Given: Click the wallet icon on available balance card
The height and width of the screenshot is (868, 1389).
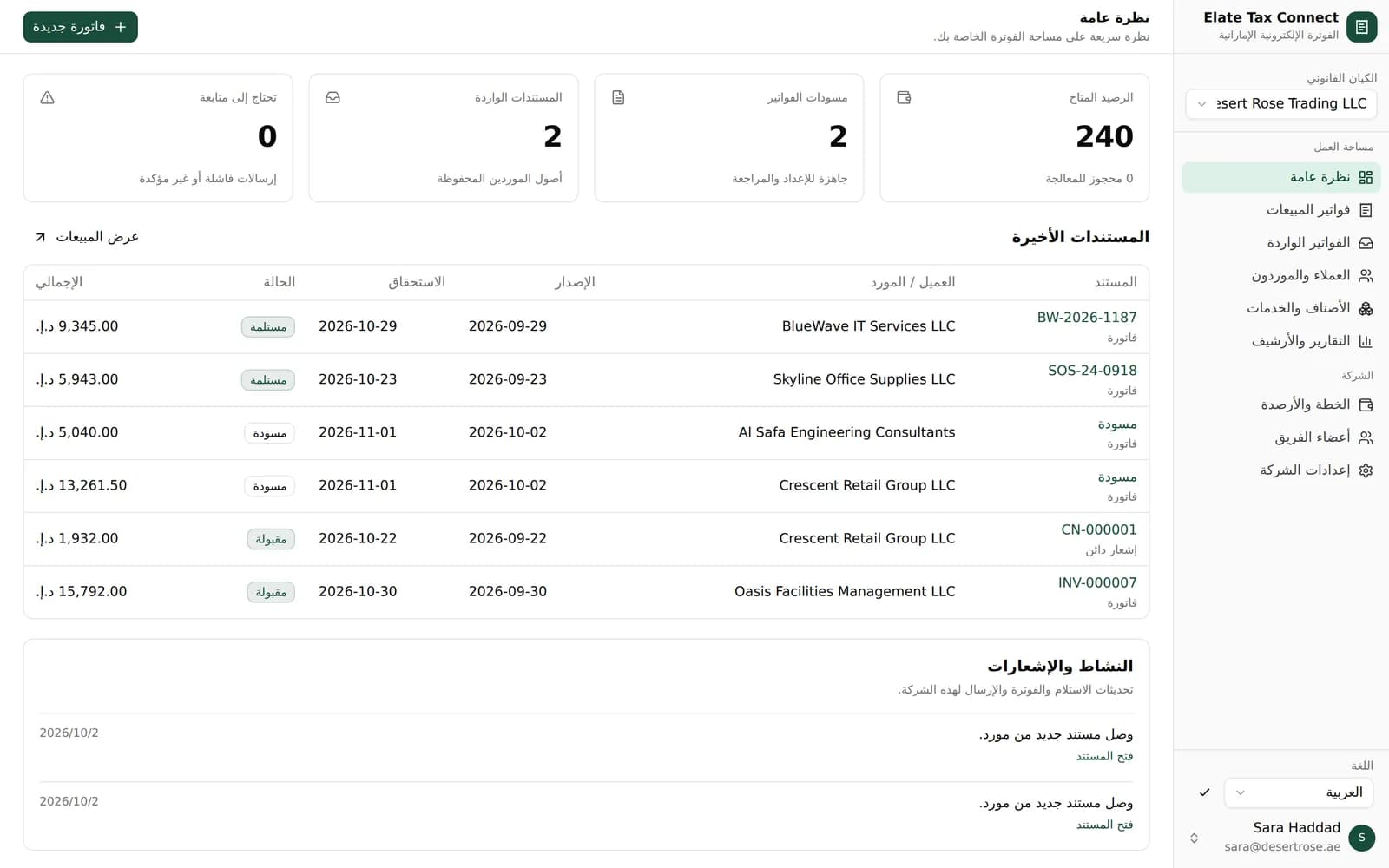Looking at the screenshot, I should [904, 97].
